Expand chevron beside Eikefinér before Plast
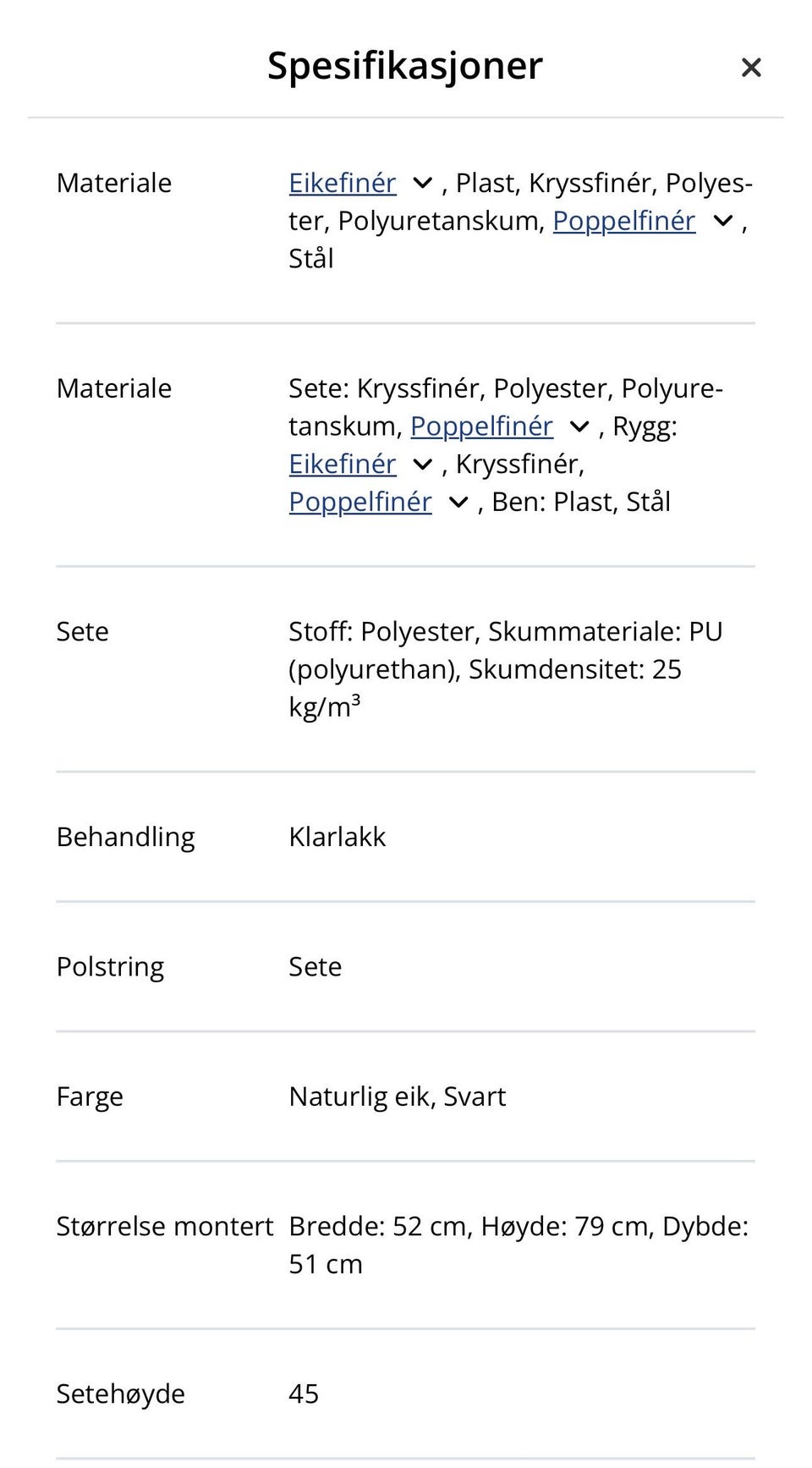Viewport: 812px width, 1468px height. [422, 183]
